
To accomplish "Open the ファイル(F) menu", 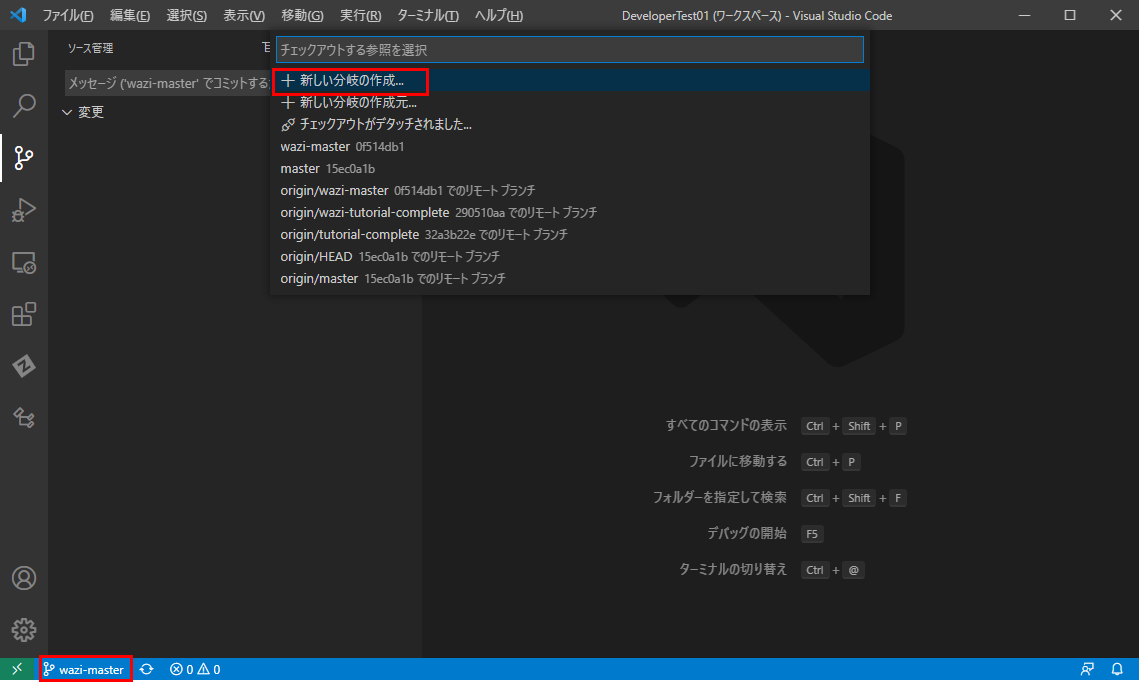I will coord(68,15).
